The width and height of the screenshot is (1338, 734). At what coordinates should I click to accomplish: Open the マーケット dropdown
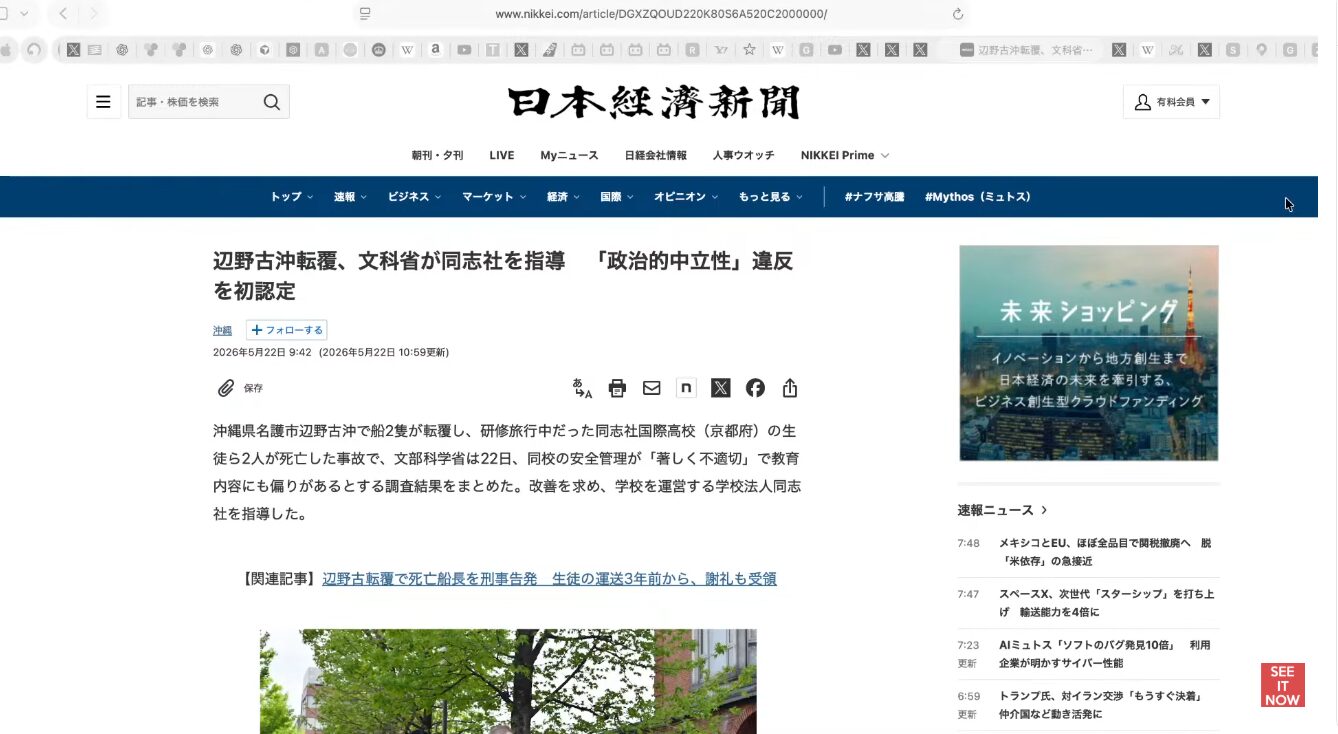[494, 197]
